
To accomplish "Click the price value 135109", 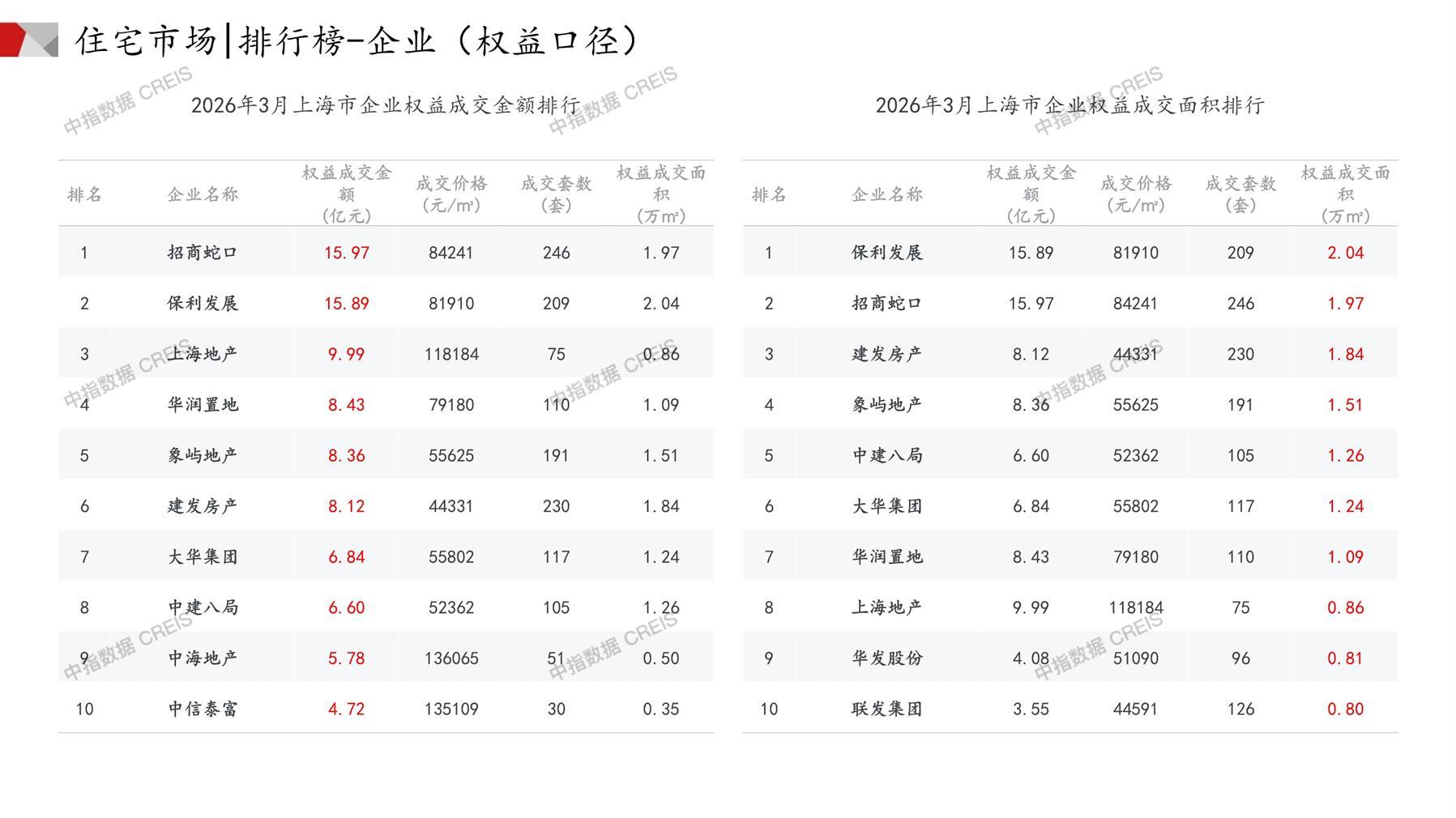I will click(x=451, y=709).
